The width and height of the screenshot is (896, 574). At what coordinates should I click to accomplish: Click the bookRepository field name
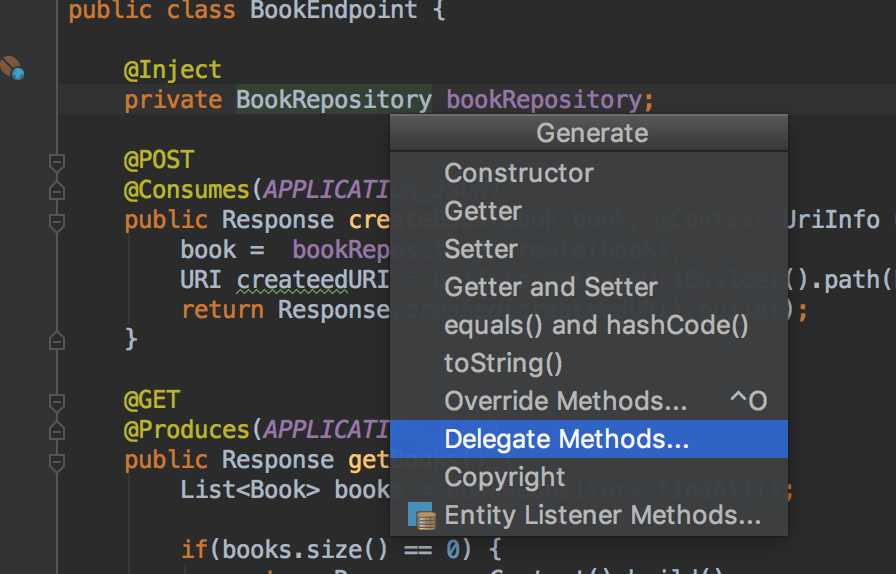point(544,100)
